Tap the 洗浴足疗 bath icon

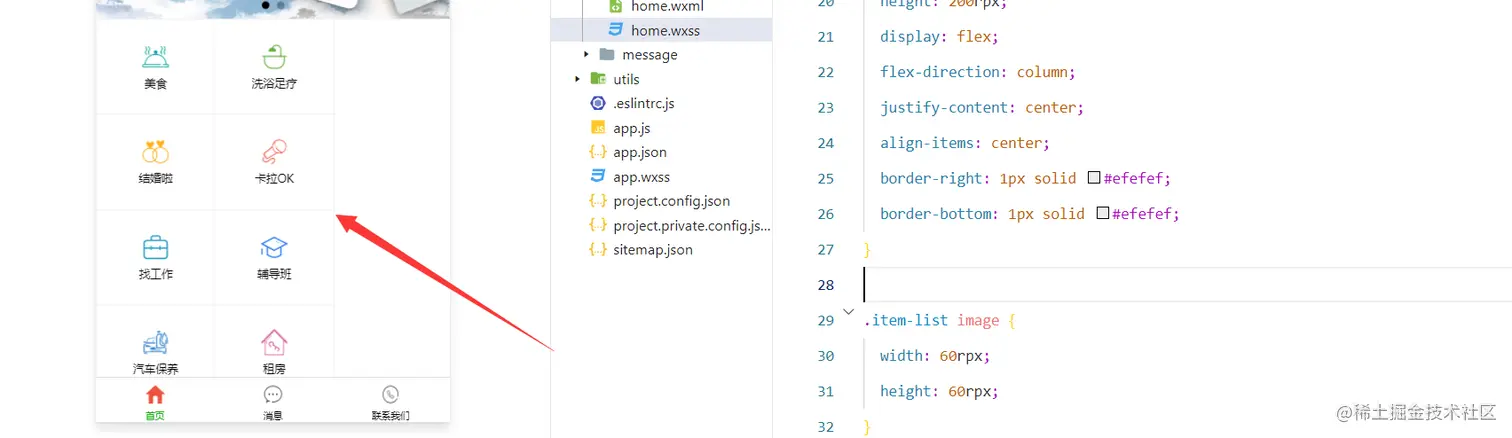[274, 56]
